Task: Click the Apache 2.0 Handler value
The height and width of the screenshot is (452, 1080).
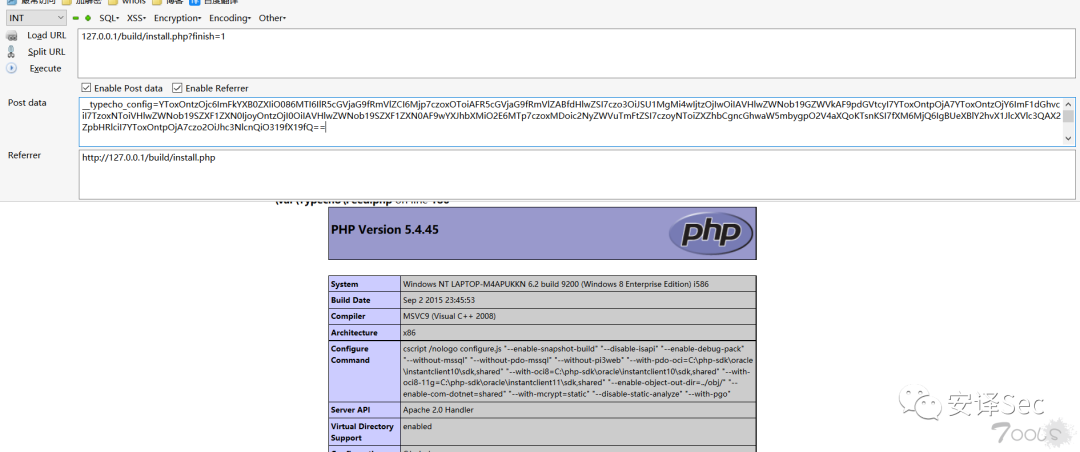Action: pos(438,410)
